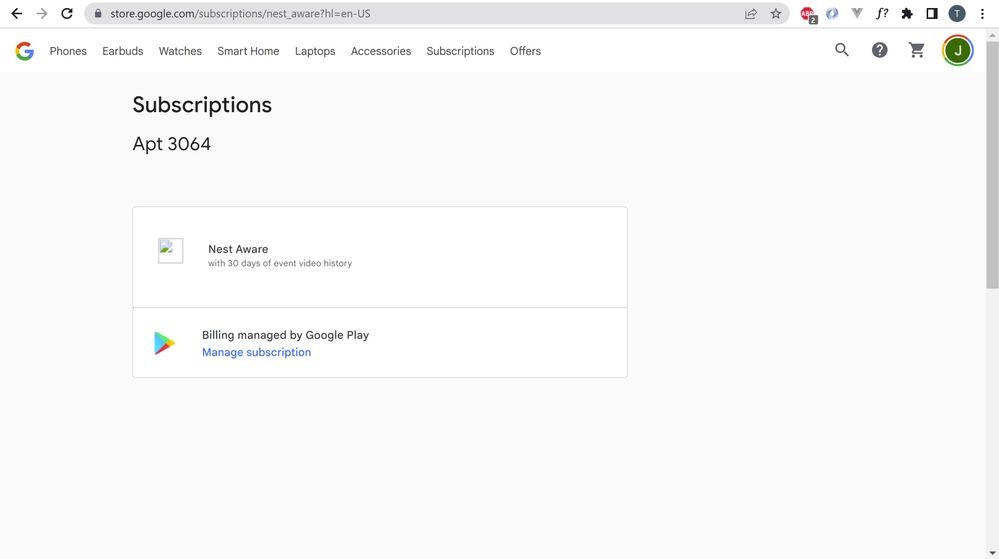Go back using the browser back arrow

16,14
